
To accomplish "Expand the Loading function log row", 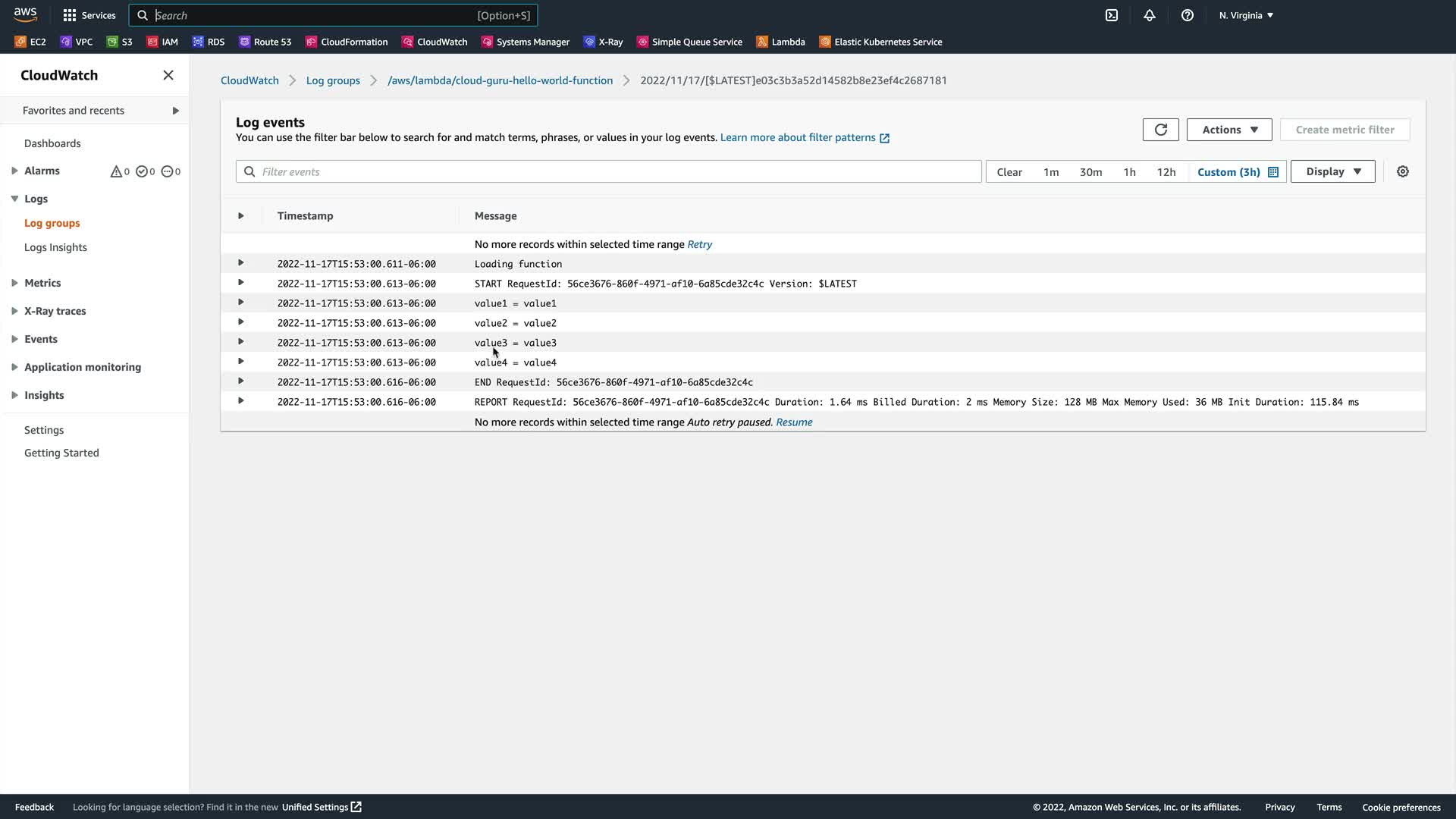I will [x=241, y=263].
